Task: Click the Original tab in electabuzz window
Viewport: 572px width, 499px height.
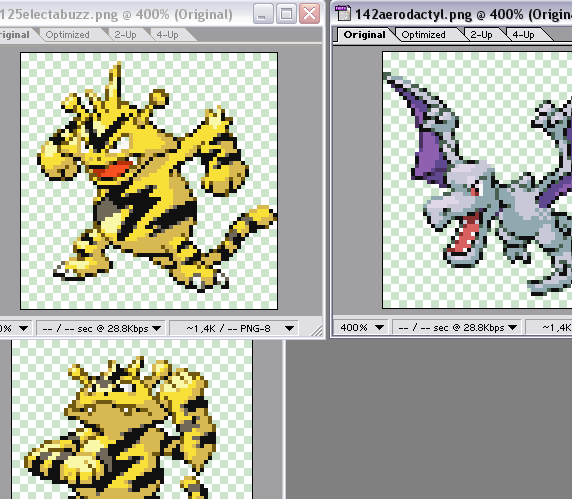Action: [16, 35]
